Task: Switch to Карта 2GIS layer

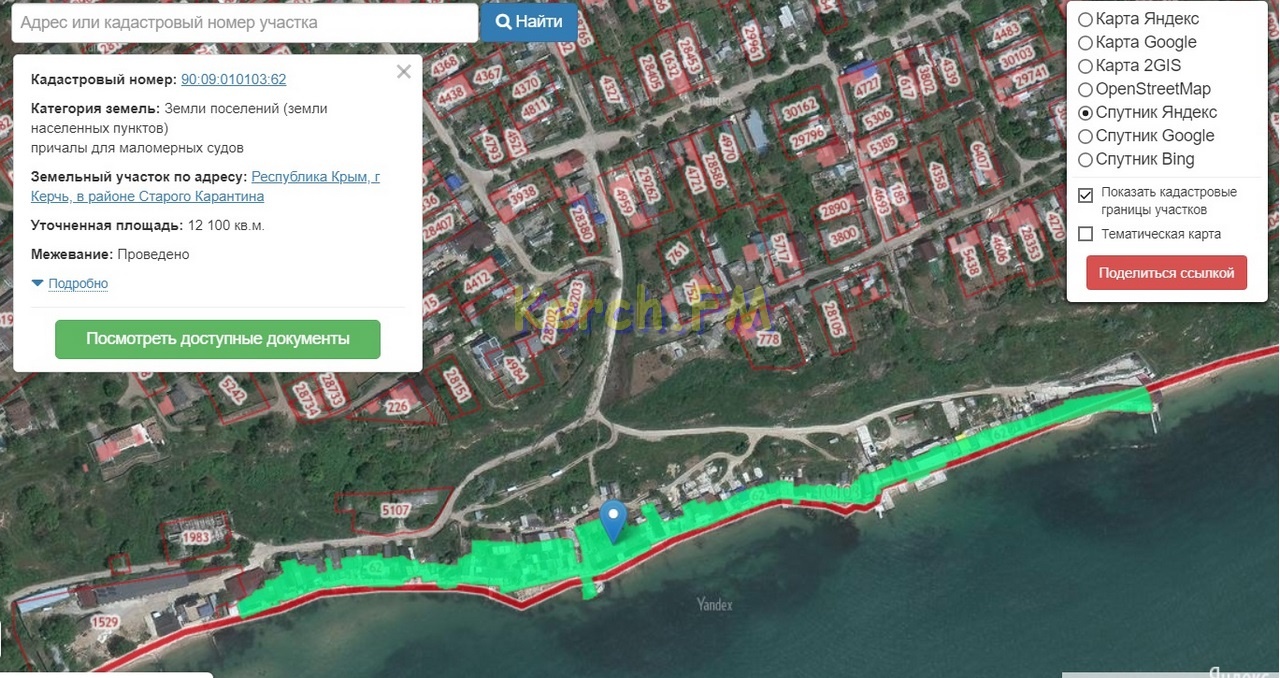Action: (1085, 66)
